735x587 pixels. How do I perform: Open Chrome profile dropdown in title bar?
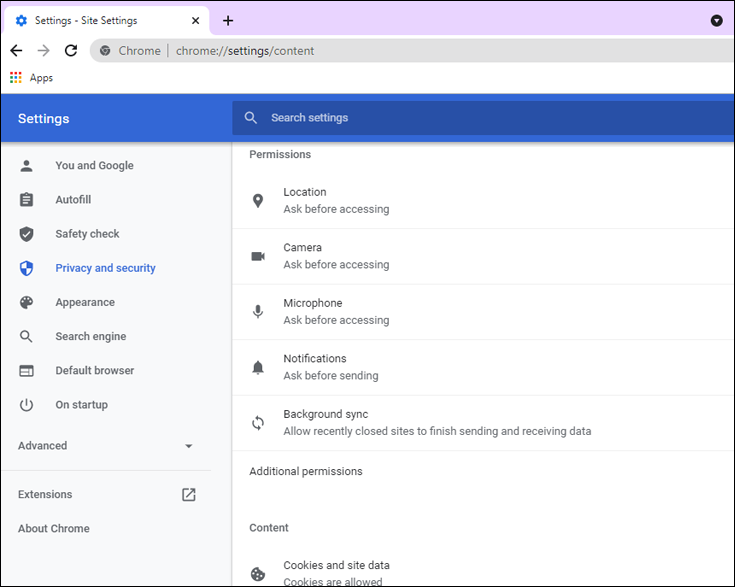click(716, 21)
